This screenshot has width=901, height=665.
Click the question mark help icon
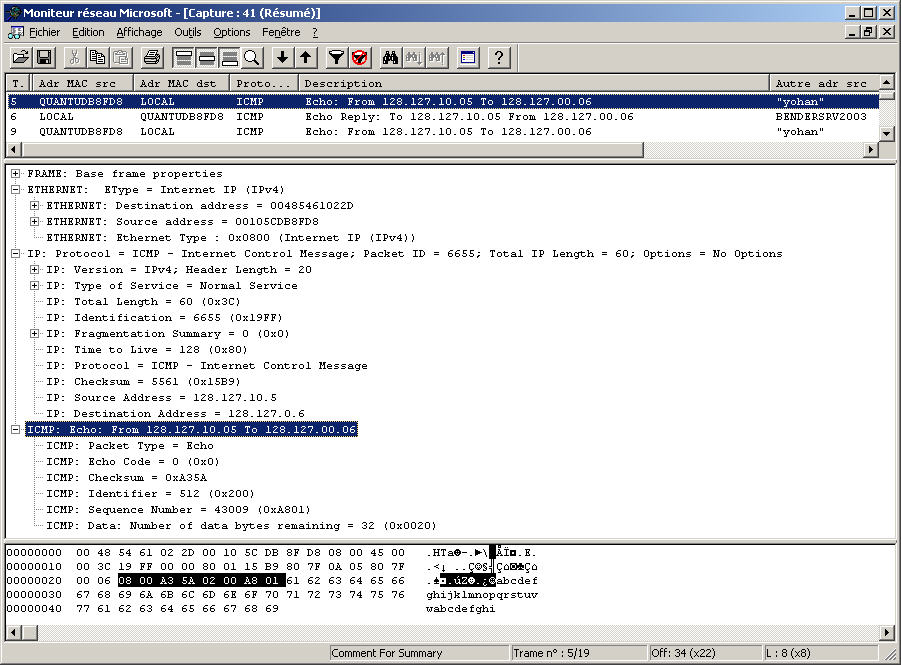498,57
